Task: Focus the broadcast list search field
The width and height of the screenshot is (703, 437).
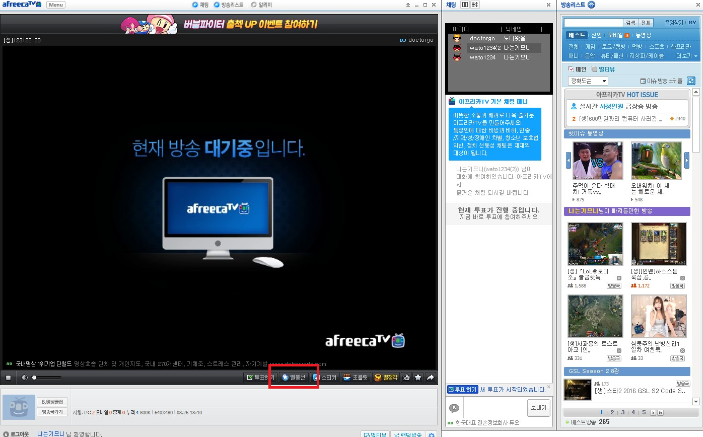Action: (x=593, y=22)
